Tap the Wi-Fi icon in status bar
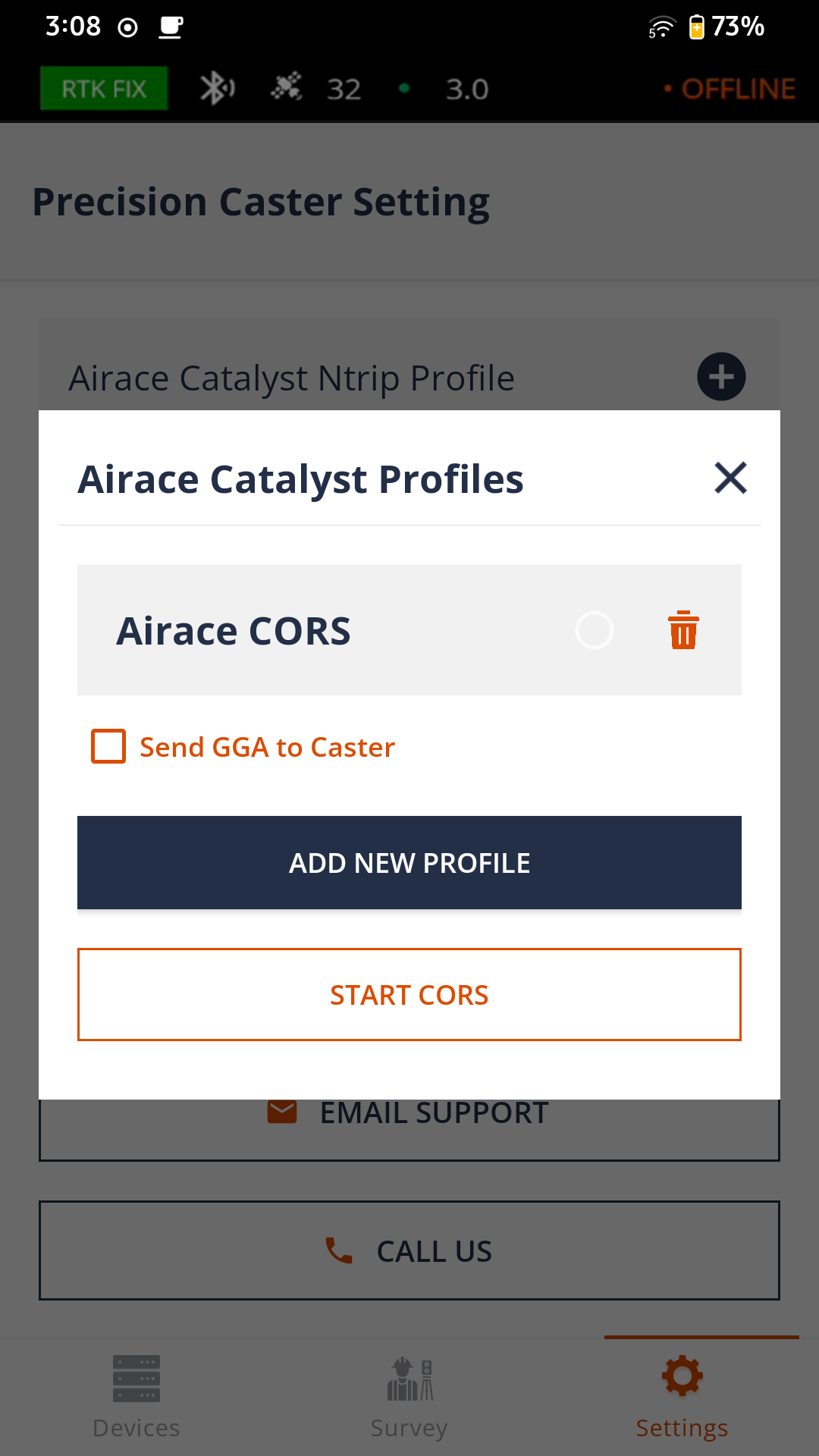The height and width of the screenshot is (1456, 819). click(661, 27)
